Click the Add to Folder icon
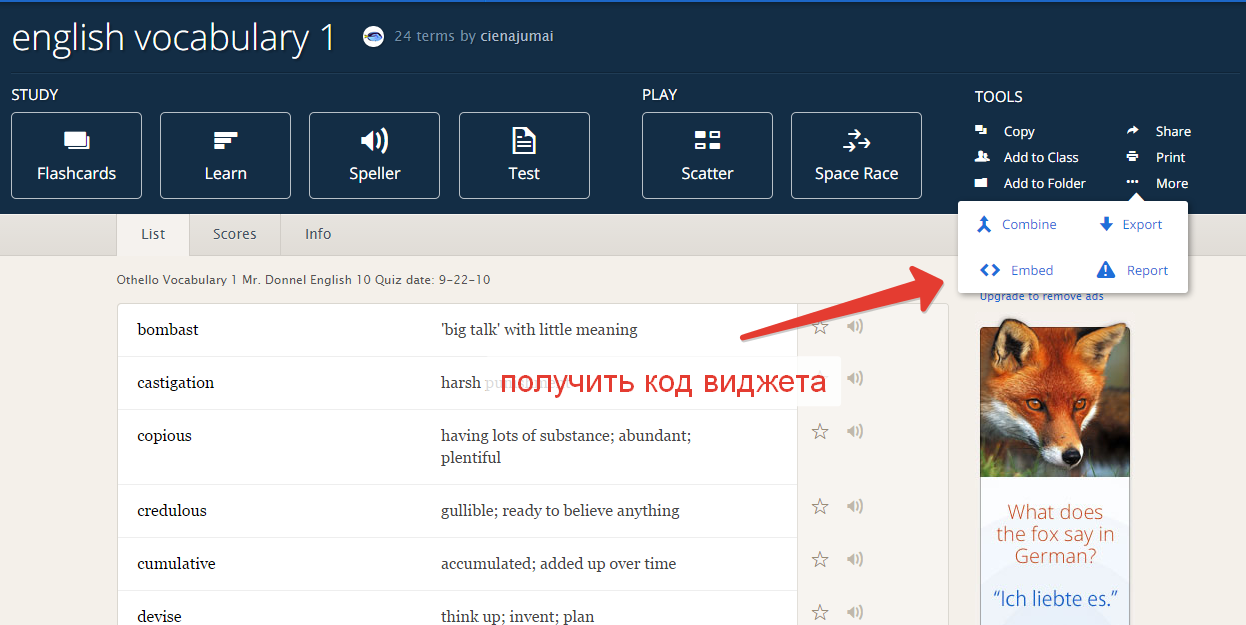Image resolution: width=1246 pixels, height=625 pixels. point(982,183)
